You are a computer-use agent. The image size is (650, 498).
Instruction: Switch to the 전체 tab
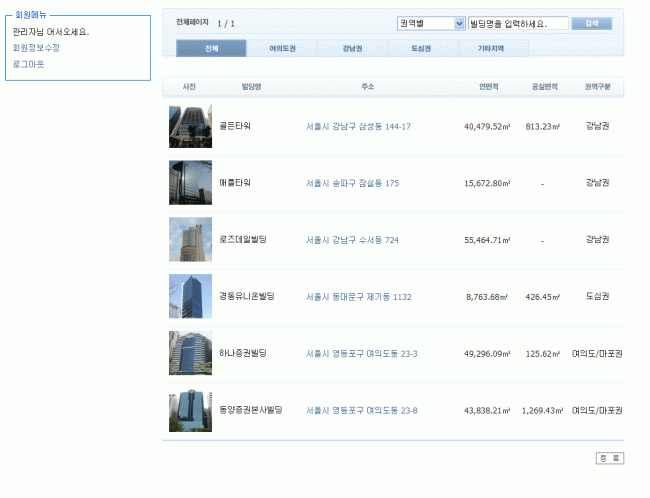click(211, 48)
